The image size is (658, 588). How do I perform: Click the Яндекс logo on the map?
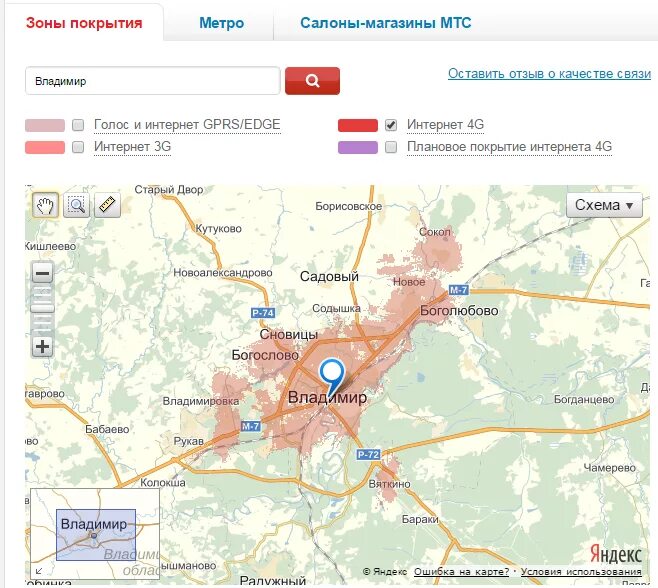click(616, 554)
